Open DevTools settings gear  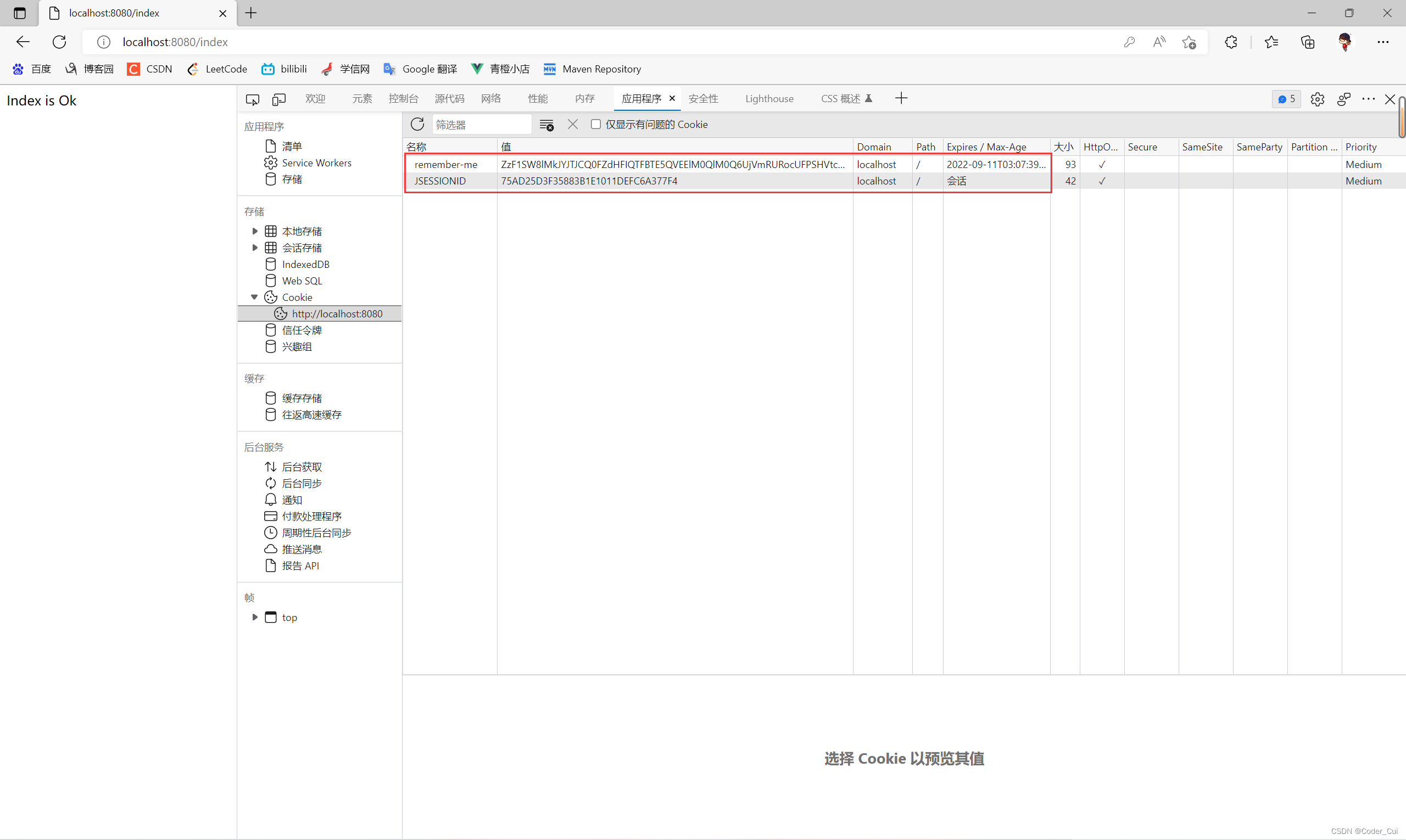[1318, 99]
